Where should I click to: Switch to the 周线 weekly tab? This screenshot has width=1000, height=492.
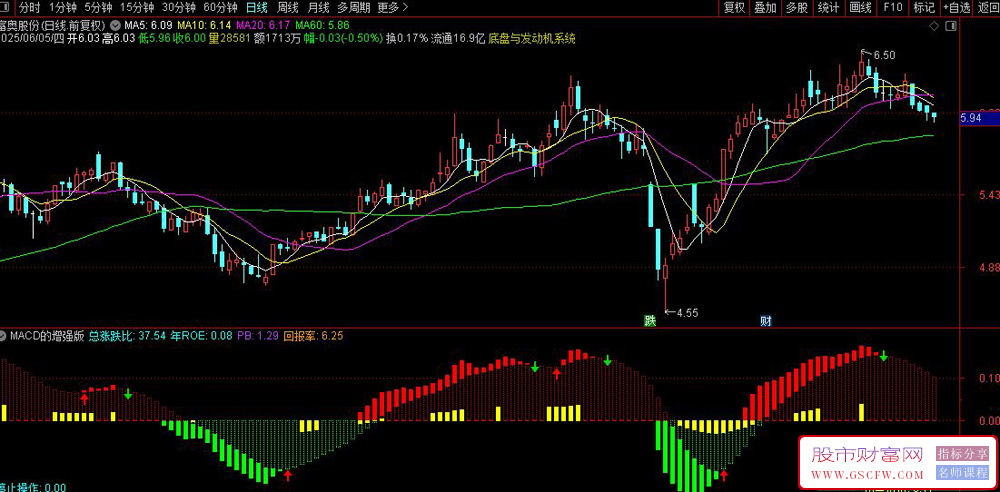(x=288, y=8)
